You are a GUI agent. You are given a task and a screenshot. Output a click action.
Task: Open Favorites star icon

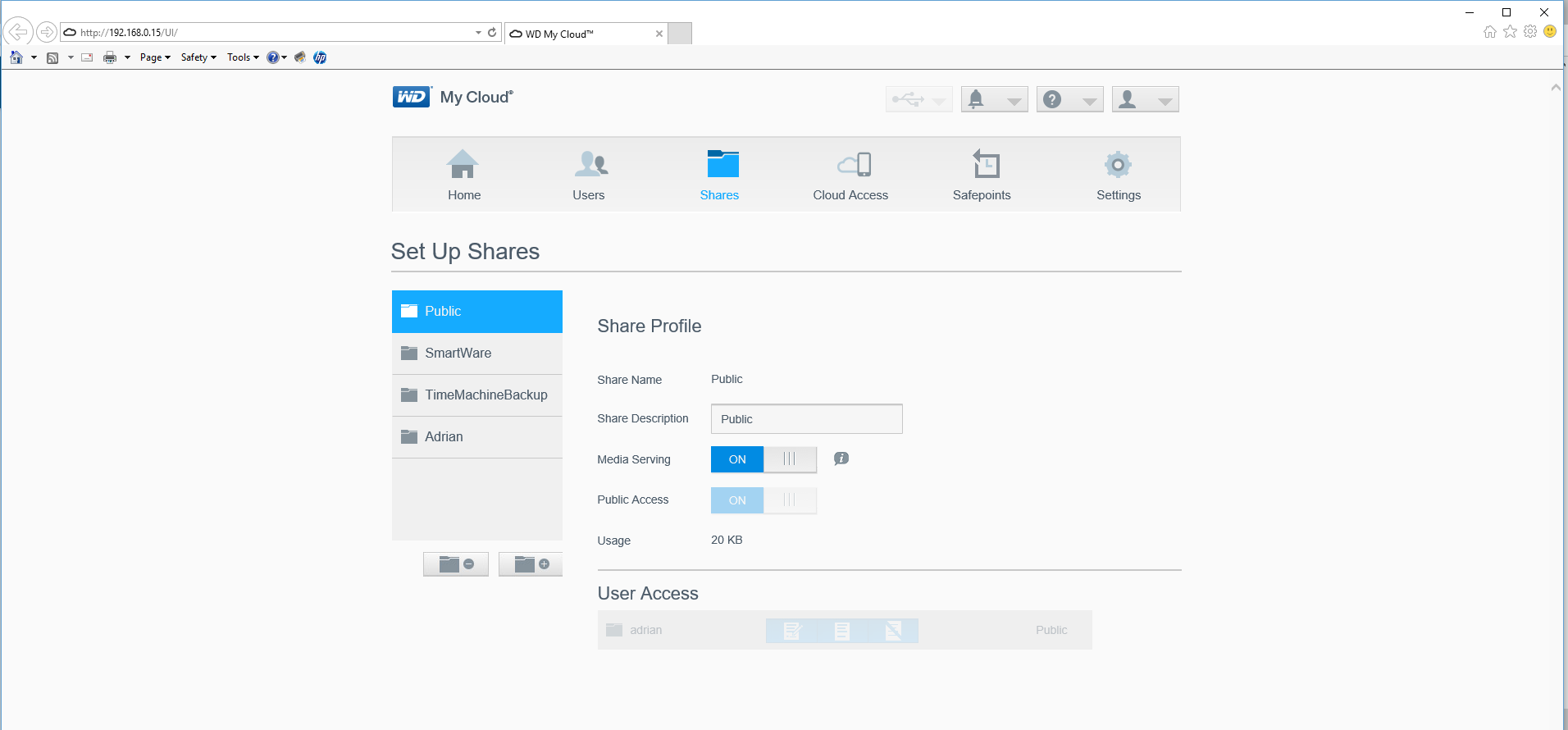(1510, 32)
